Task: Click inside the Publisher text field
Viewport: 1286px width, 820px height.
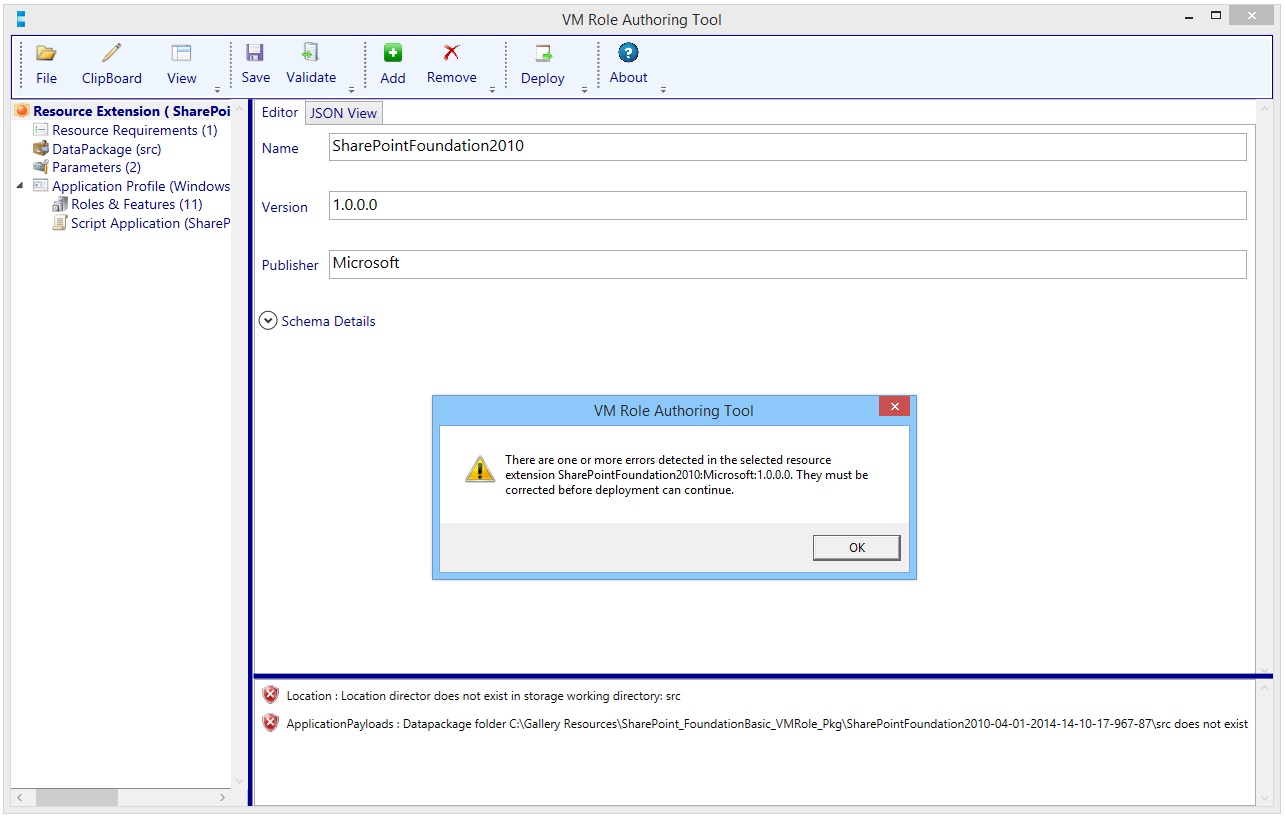Action: 700,263
